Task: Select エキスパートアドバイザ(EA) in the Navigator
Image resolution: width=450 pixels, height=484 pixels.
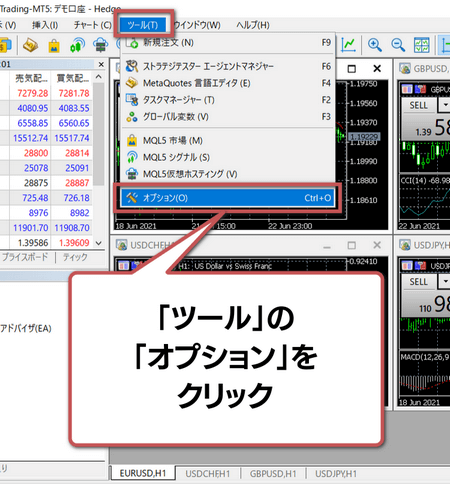Action: (x=26, y=329)
